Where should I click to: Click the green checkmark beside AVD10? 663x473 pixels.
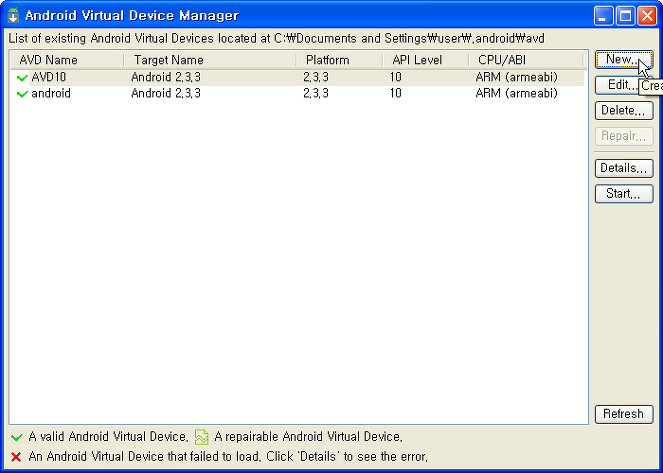tap(22, 78)
